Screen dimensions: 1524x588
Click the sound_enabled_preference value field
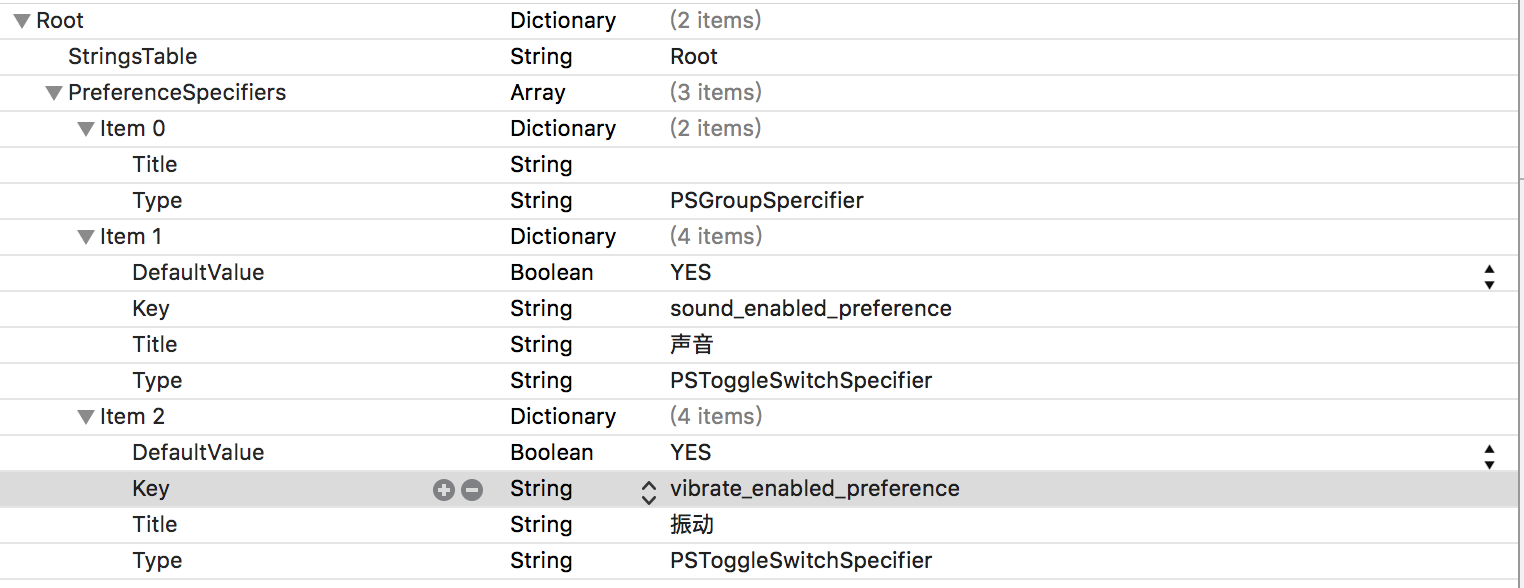pos(810,309)
